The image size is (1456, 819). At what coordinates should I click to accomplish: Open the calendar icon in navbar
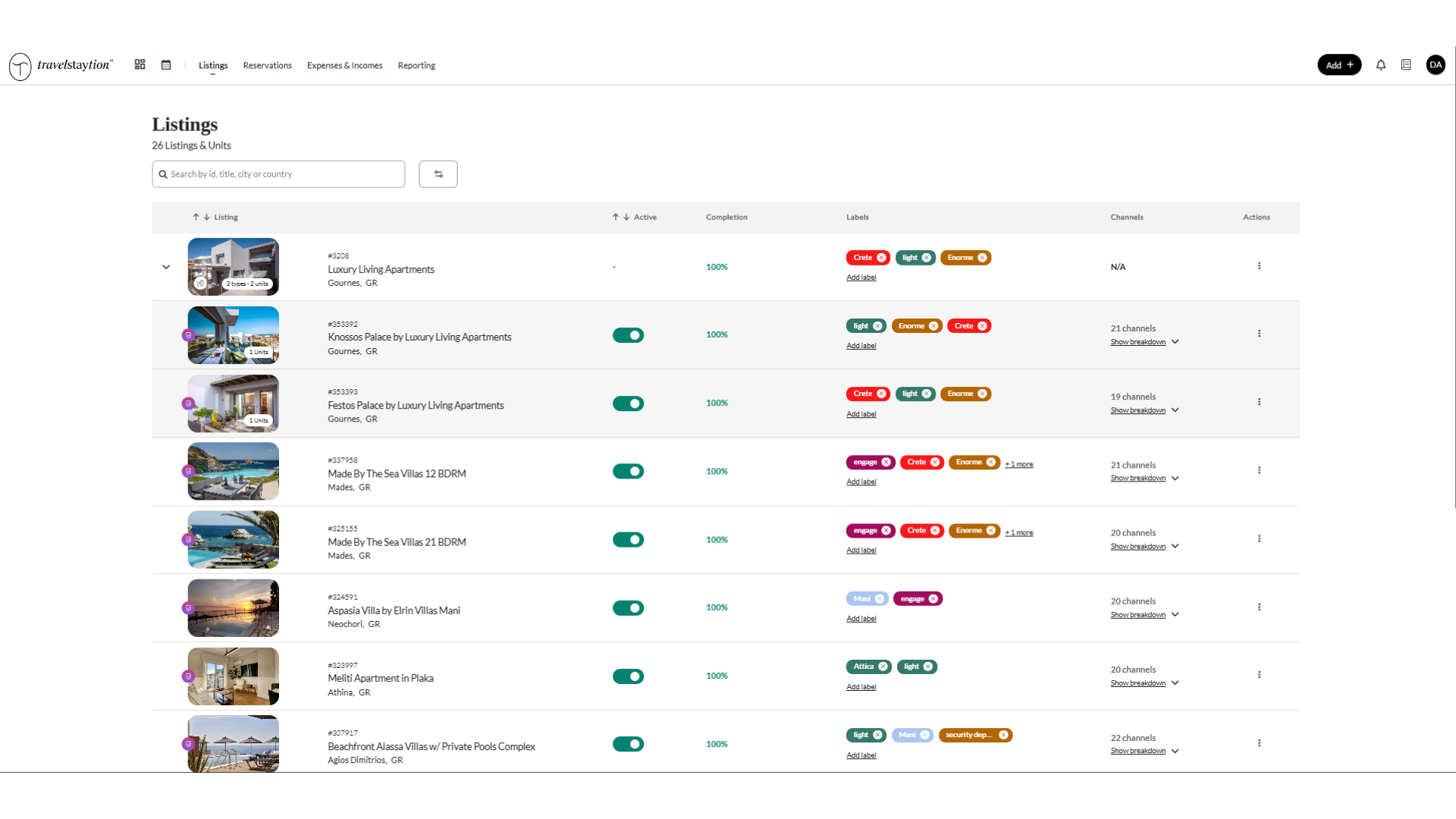pos(166,65)
